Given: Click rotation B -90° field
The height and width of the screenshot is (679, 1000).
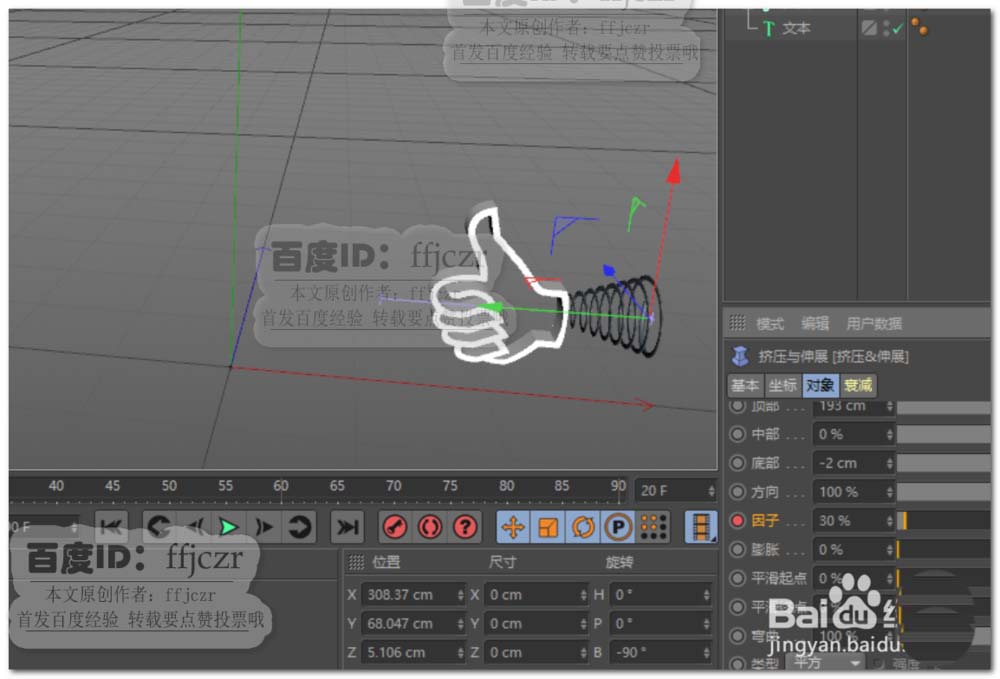Looking at the screenshot, I should 660,652.
